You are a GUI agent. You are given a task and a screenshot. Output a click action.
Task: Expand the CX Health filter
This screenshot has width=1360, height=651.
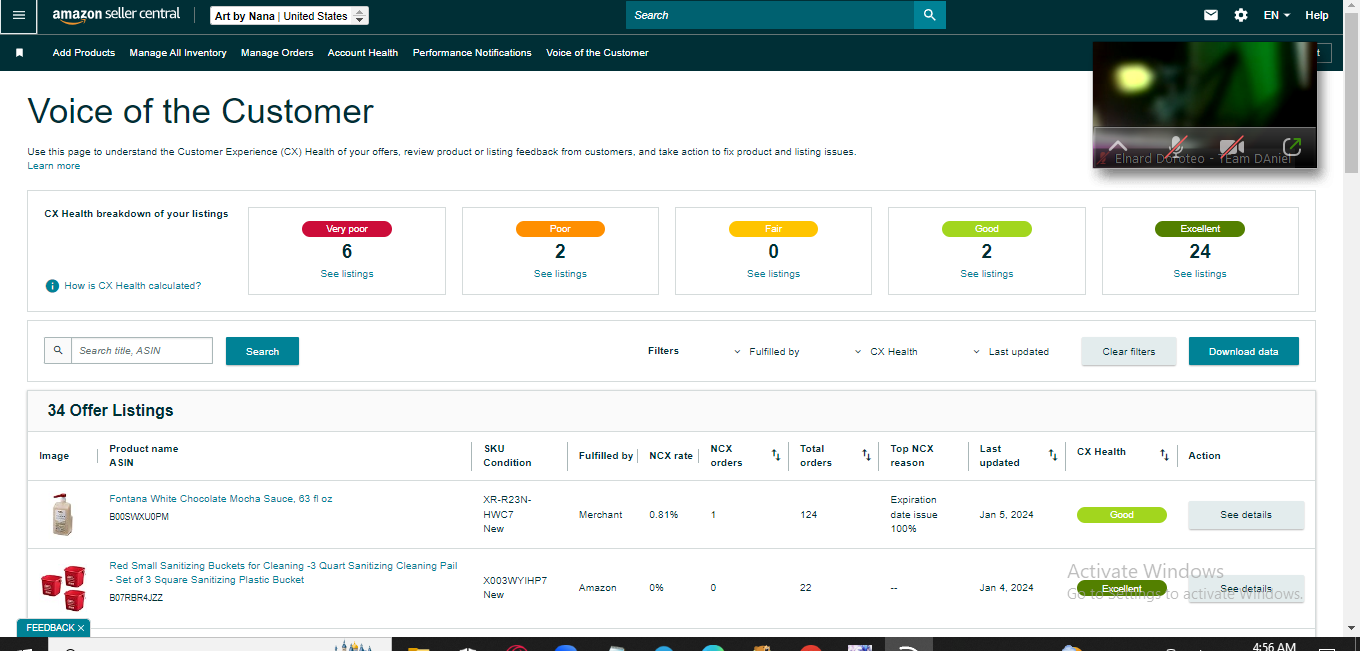pos(886,352)
